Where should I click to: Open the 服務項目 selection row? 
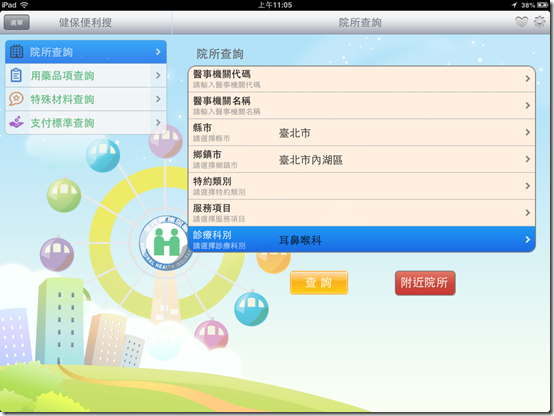click(362, 213)
